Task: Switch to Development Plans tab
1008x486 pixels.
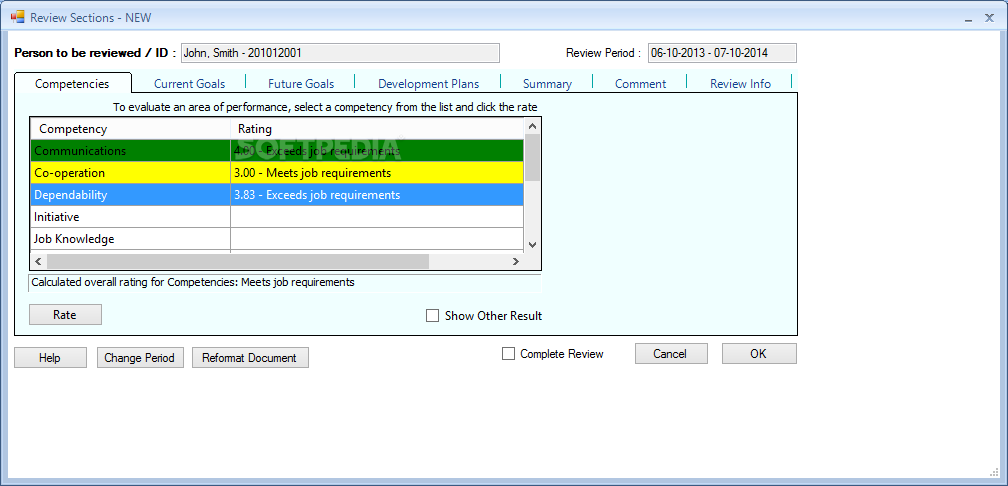Action: point(428,84)
